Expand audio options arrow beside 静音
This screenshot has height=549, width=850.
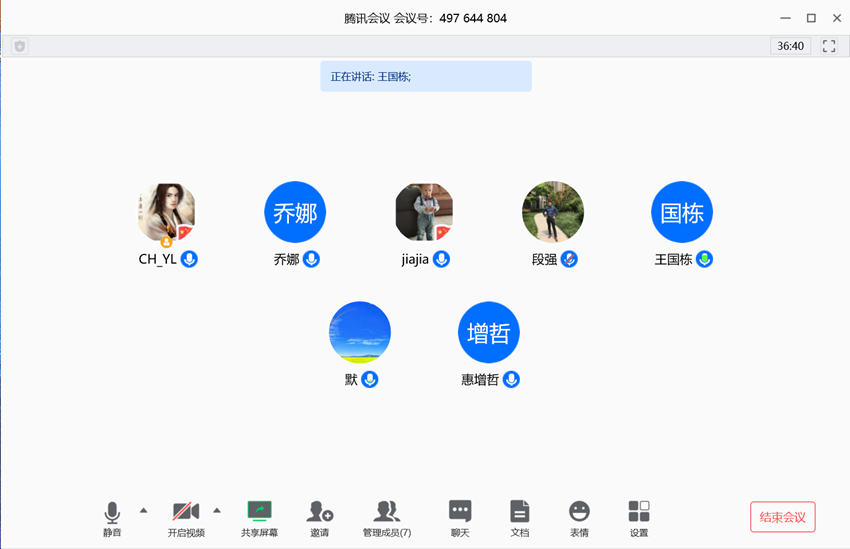143,510
